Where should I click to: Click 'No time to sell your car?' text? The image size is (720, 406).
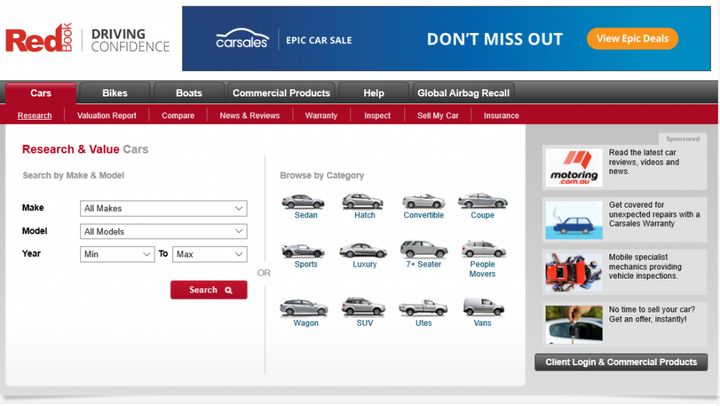click(652, 314)
